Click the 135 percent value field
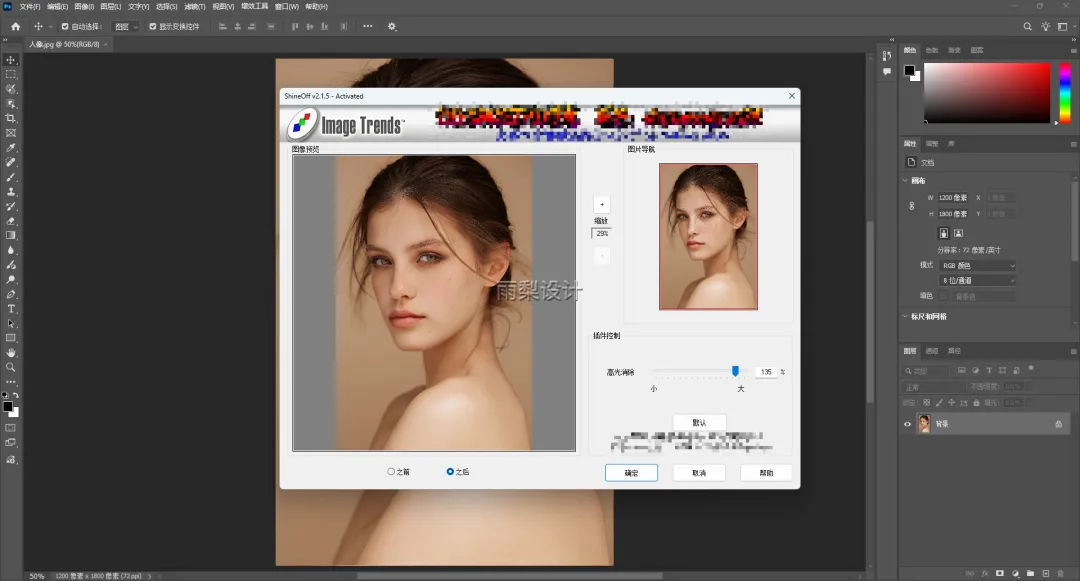The height and width of the screenshot is (581, 1080). pyautogui.click(x=766, y=372)
